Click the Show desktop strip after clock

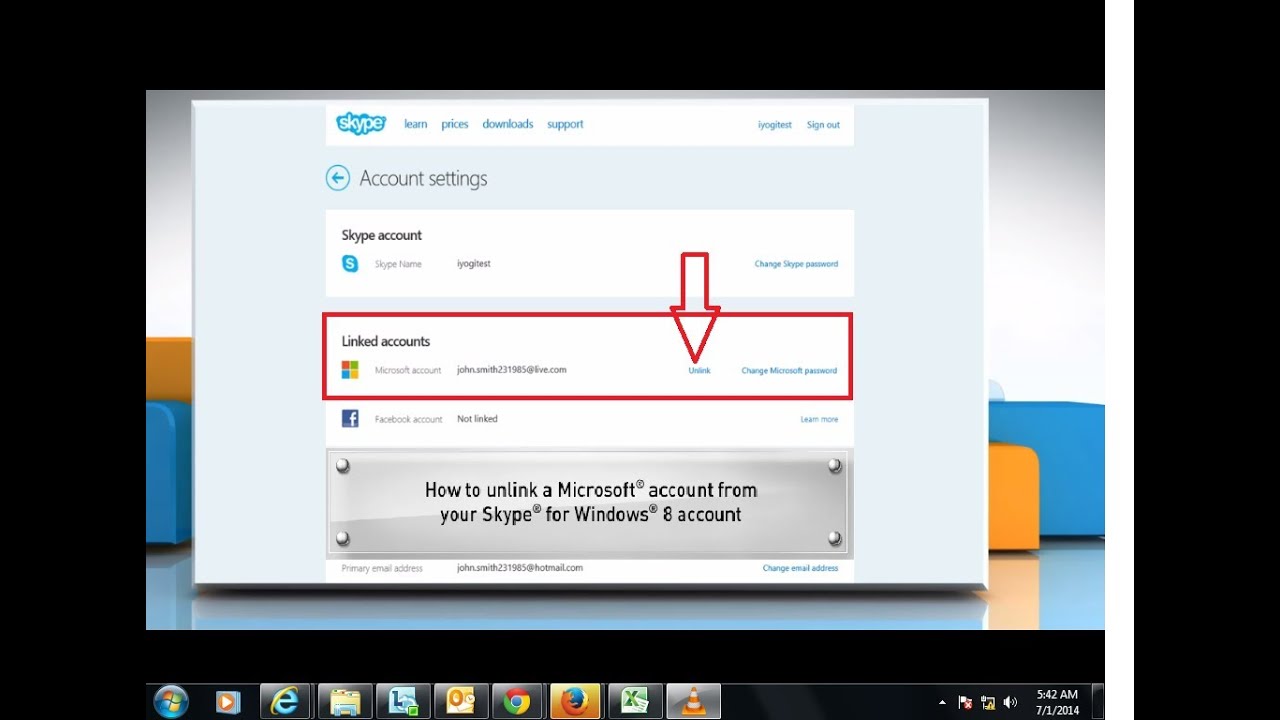[x=1098, y=702]
